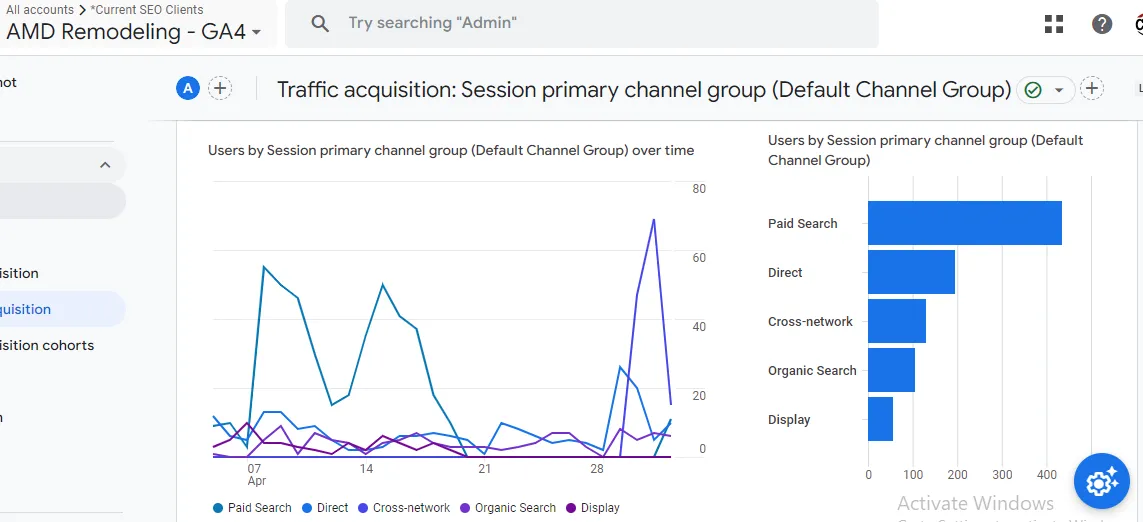The image size is (1143, 522).
Task: Toggle Cross-network series in chart legend
Action: pyautogui.click(x=404, y=508)
